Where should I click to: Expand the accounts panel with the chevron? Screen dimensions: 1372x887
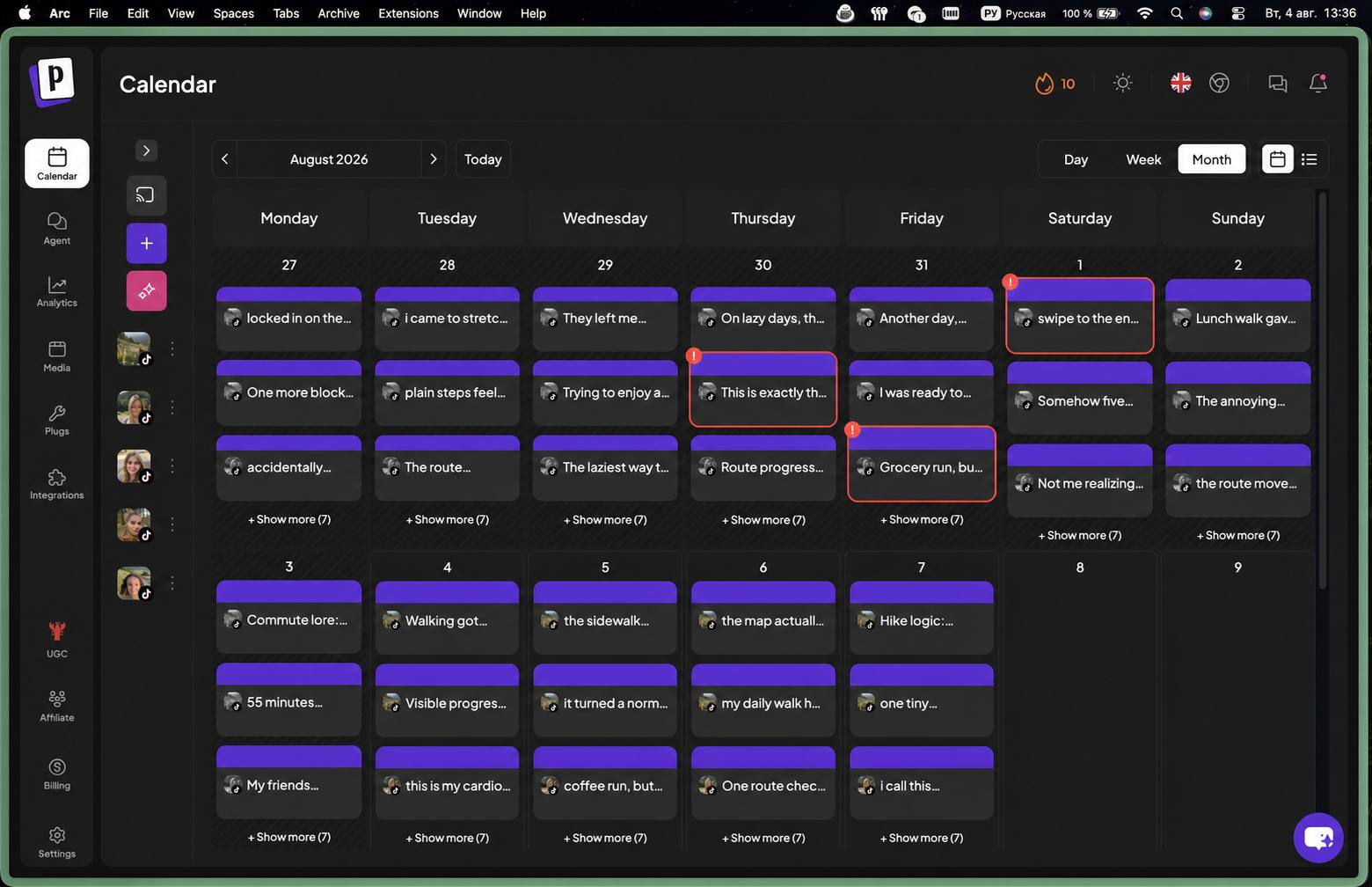coord(146,150)
